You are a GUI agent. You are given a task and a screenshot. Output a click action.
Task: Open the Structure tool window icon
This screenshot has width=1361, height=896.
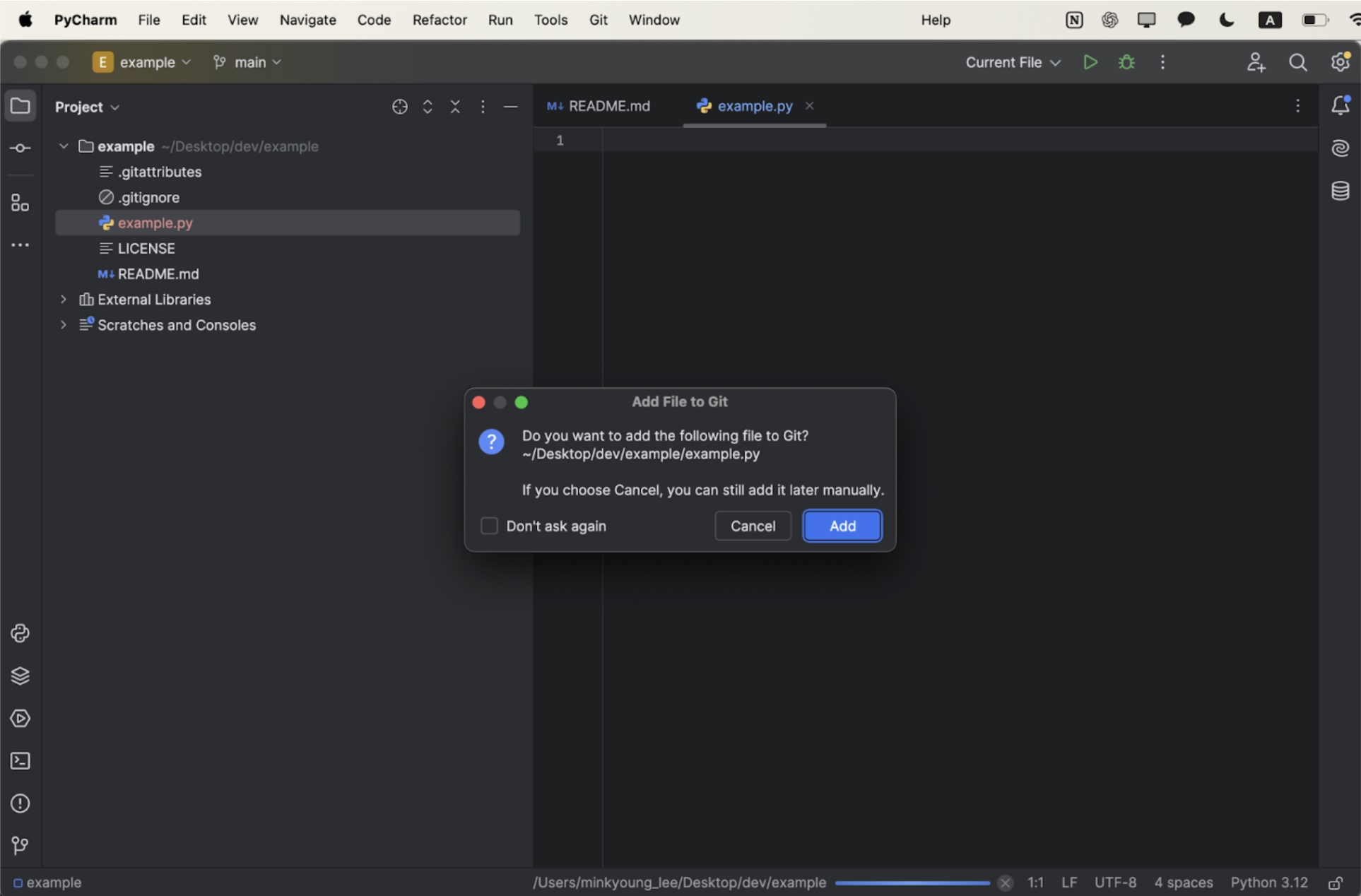[x=20, y=204]
